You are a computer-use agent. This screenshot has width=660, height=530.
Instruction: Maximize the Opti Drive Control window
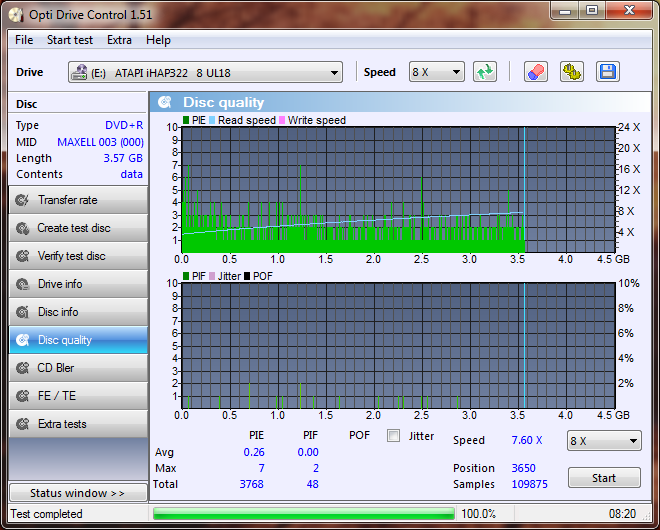(x=592, y=11)
